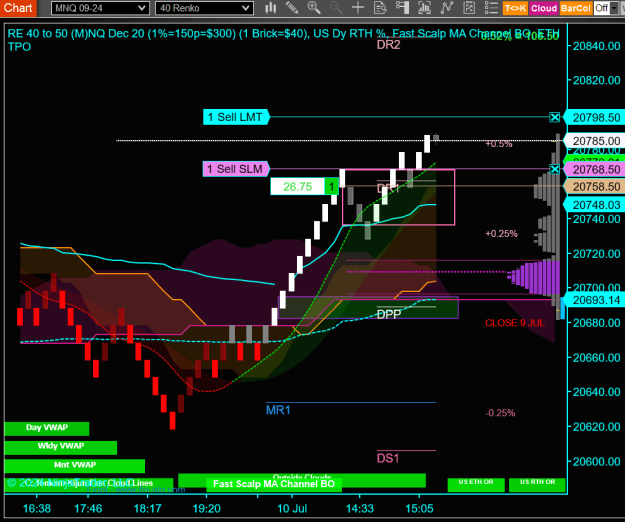
Task: Click the 20620.00 price axis label
Action: 596,427
